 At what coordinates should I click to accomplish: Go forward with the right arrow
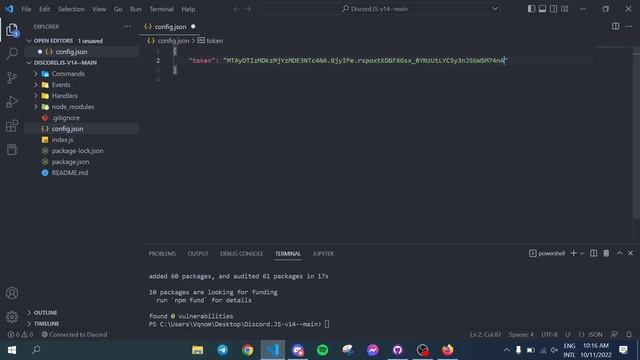[x=248, y=9]
